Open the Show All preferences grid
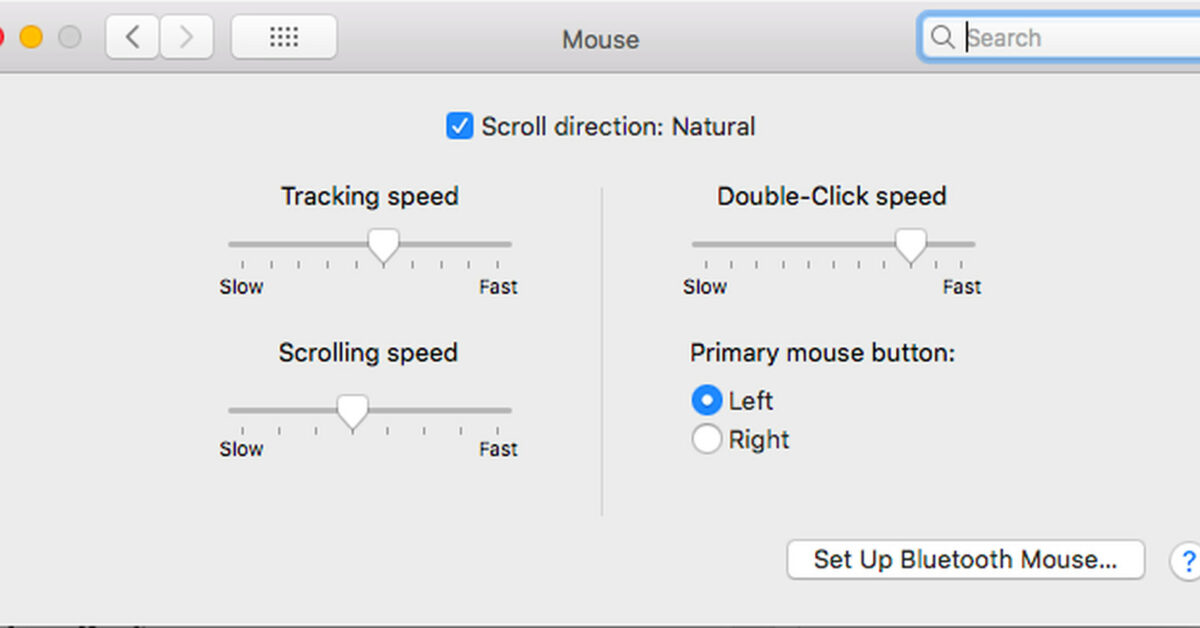Screen dimensions: 1200x628 coord(283,36)
